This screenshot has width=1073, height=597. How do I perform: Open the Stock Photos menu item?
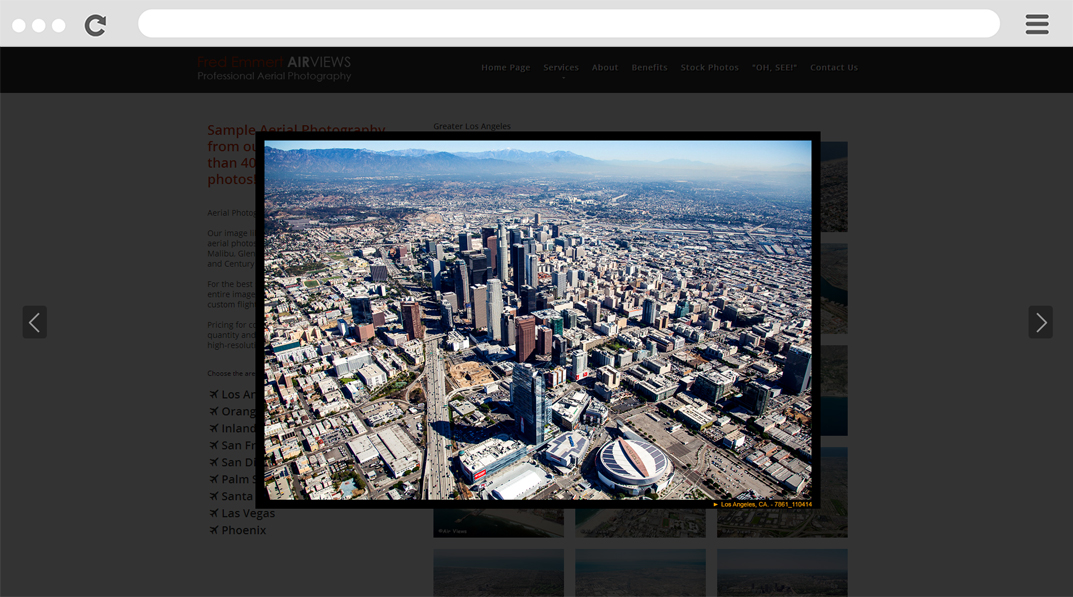[709, 68]
